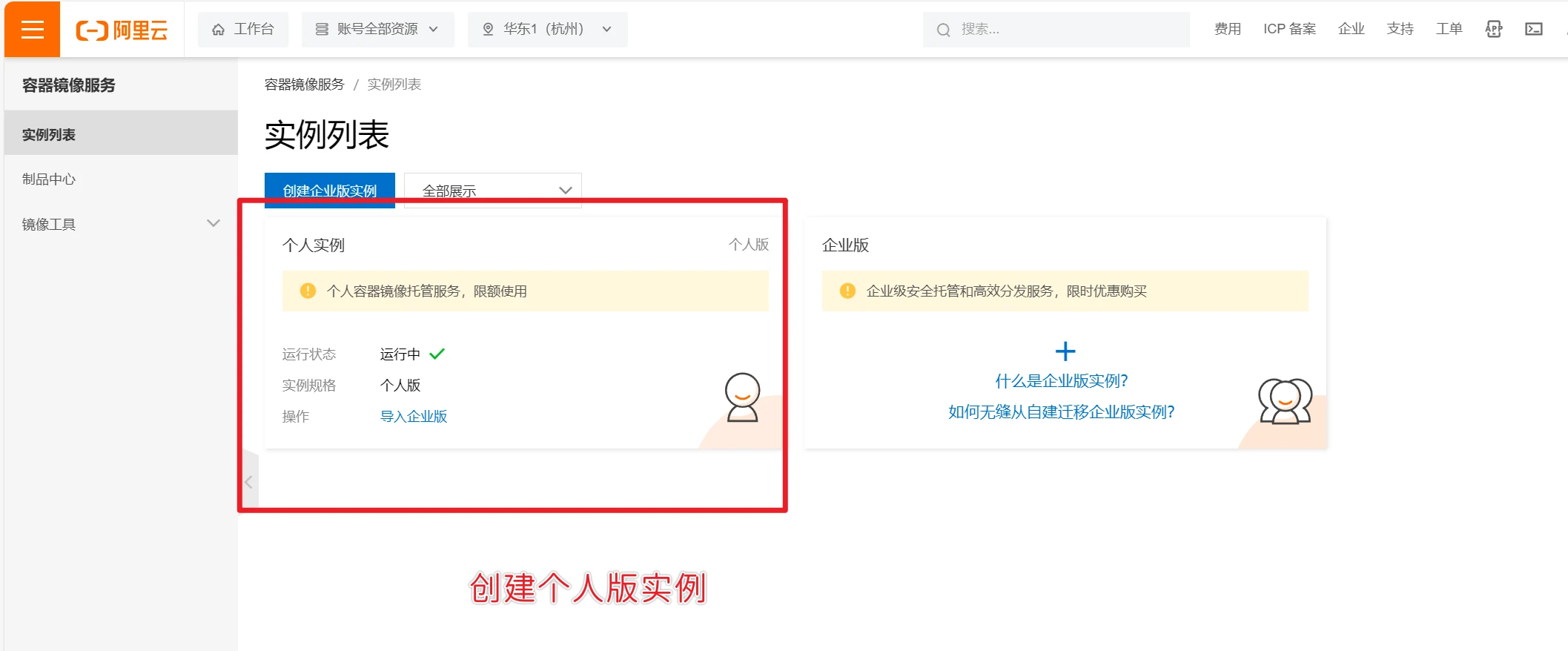This screenshot has height=651, width=1568.
Task: Click the Alibaba Cloud logo
Action: pyautogui.click(x=122, y=30)
